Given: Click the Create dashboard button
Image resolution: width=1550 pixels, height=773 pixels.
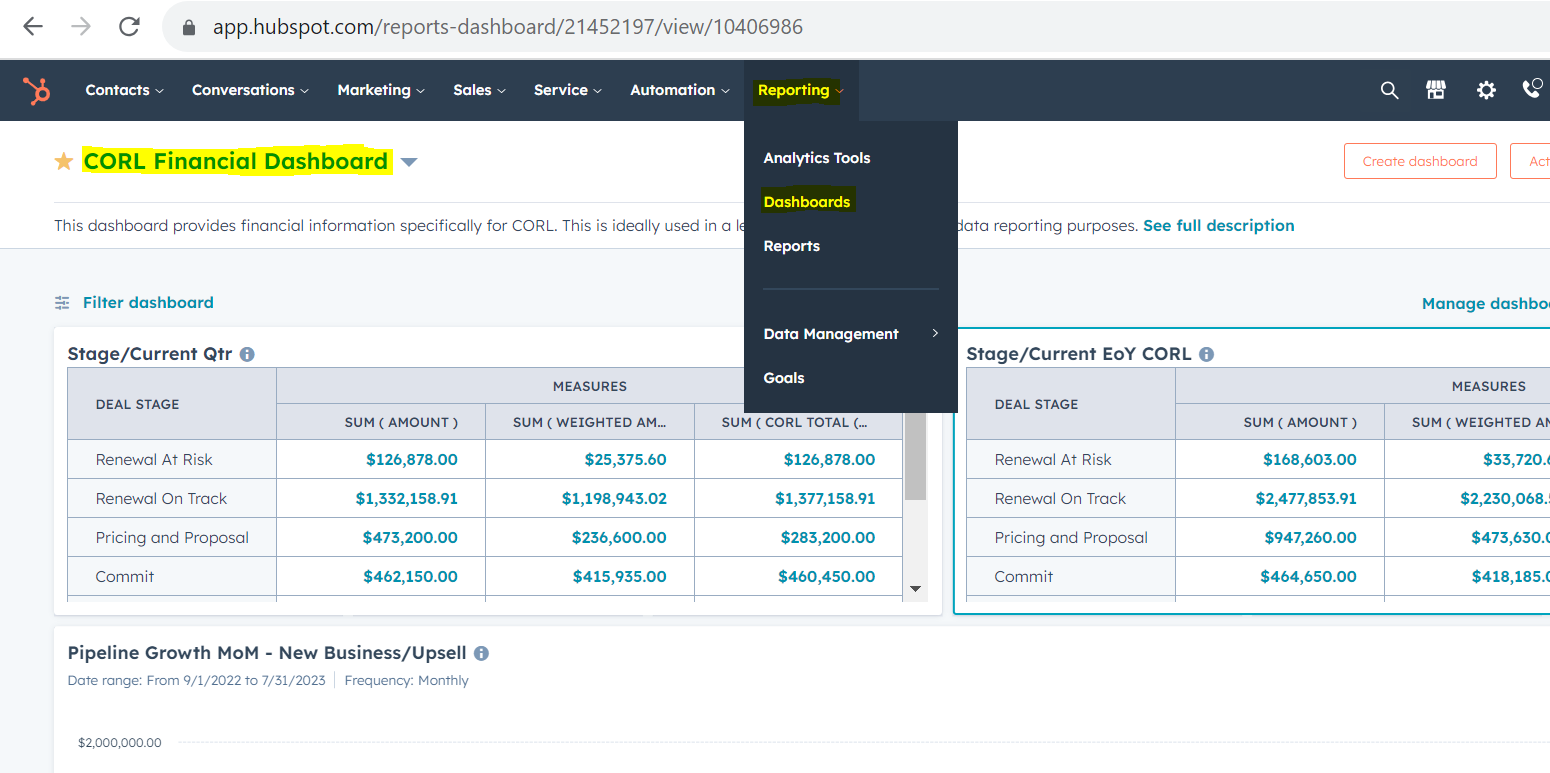Looking at the screenshot, I should (1419, 161).
